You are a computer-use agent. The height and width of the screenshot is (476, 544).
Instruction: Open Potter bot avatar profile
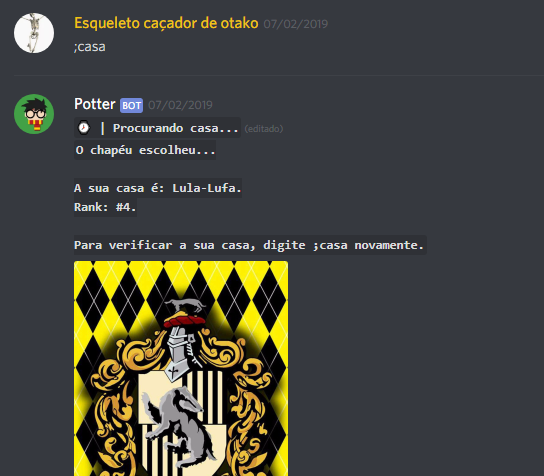(x=34, y=114)
